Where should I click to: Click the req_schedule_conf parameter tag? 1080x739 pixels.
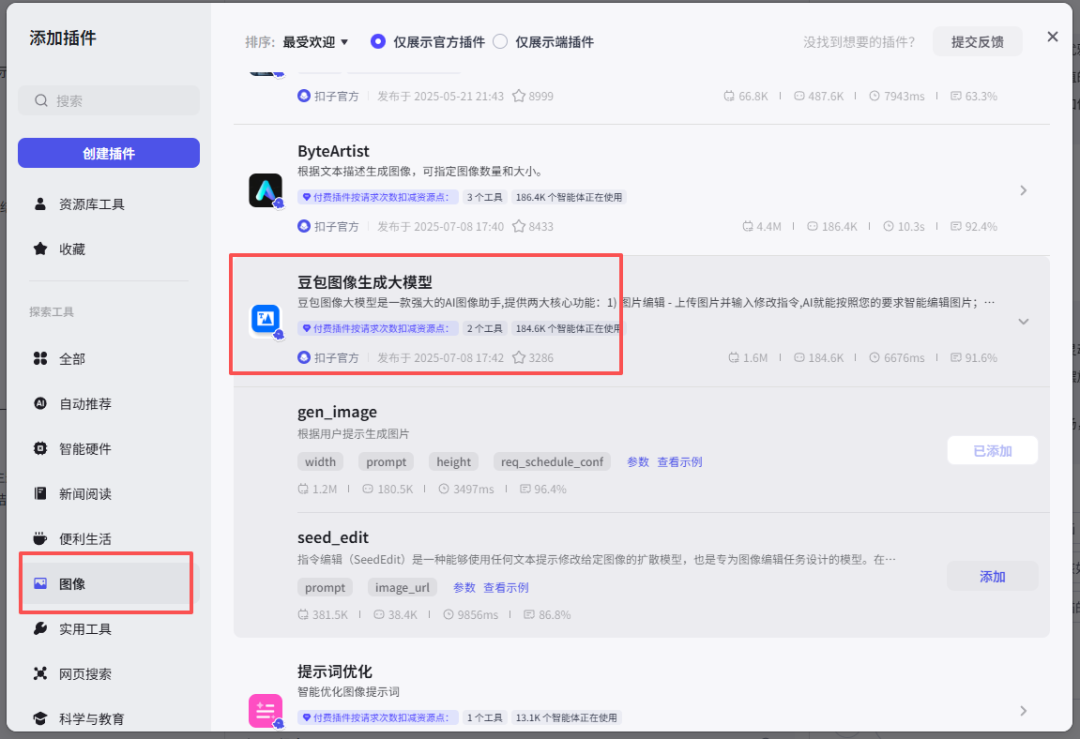click(552, 461)
